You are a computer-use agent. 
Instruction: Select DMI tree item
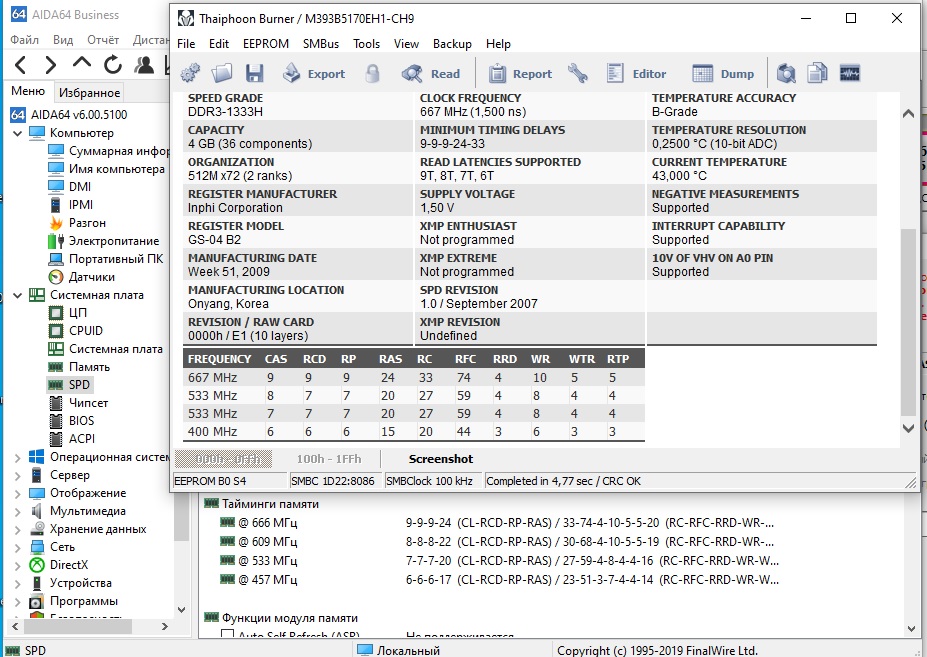coord(70,187)
